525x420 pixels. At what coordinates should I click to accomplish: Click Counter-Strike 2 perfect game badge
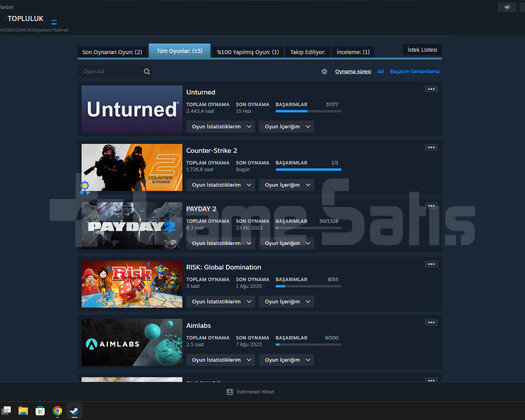(x=85, y=187)
